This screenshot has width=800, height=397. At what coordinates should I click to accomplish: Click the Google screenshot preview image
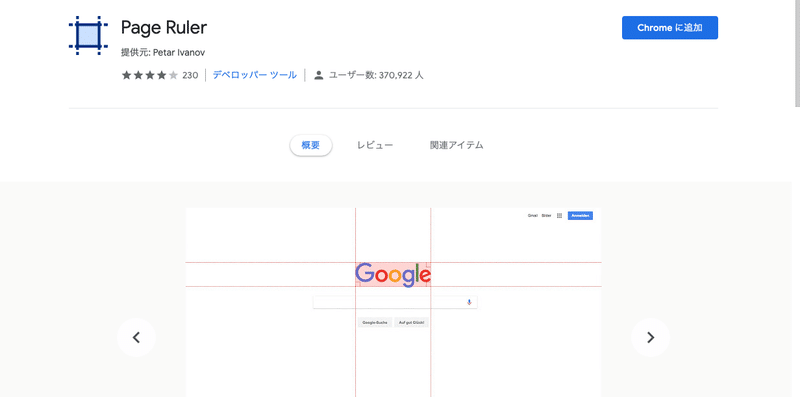click(x=394, y=302)
